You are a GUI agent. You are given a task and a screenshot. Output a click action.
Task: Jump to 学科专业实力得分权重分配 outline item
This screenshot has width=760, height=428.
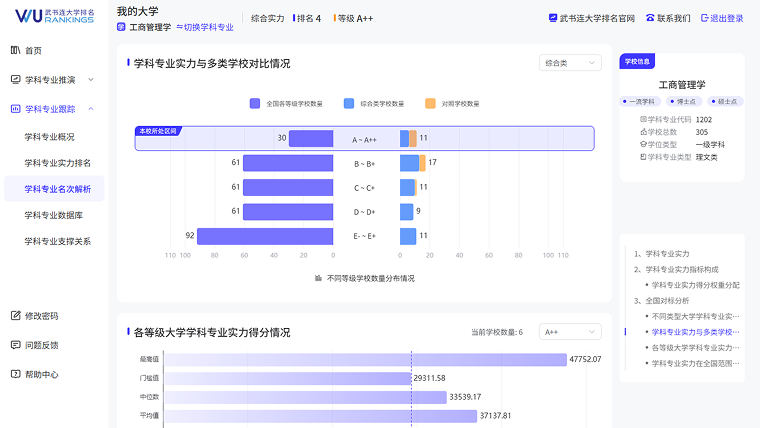pyautogui.click(x=695, y=285)
